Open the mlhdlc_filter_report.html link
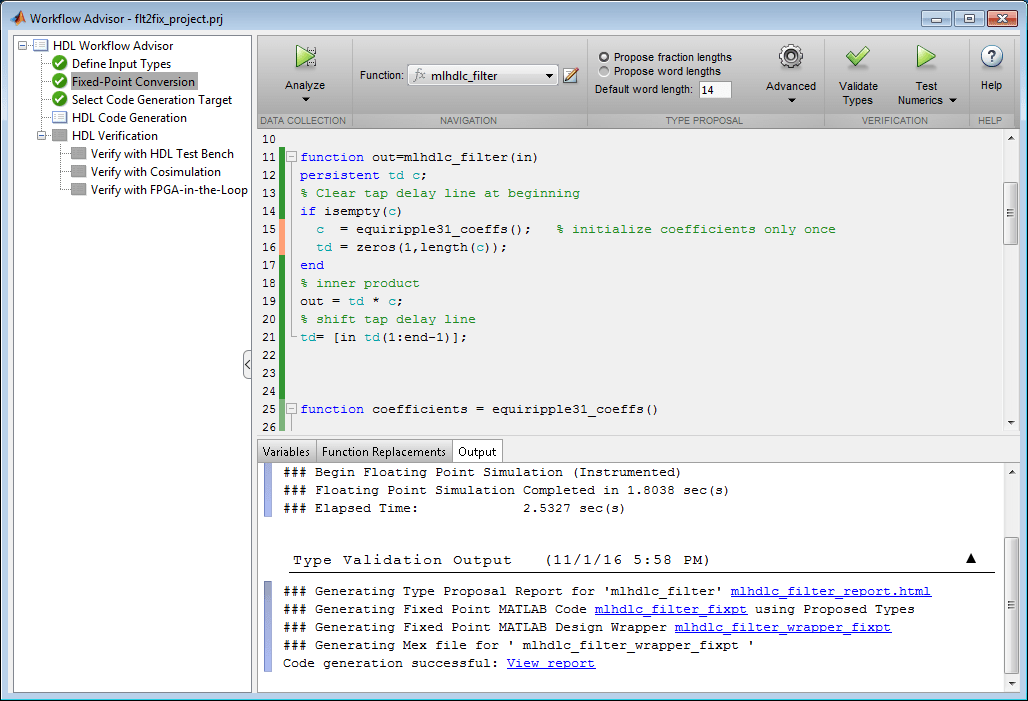This screenshot has width=1028, height=701. coord(830,591)
